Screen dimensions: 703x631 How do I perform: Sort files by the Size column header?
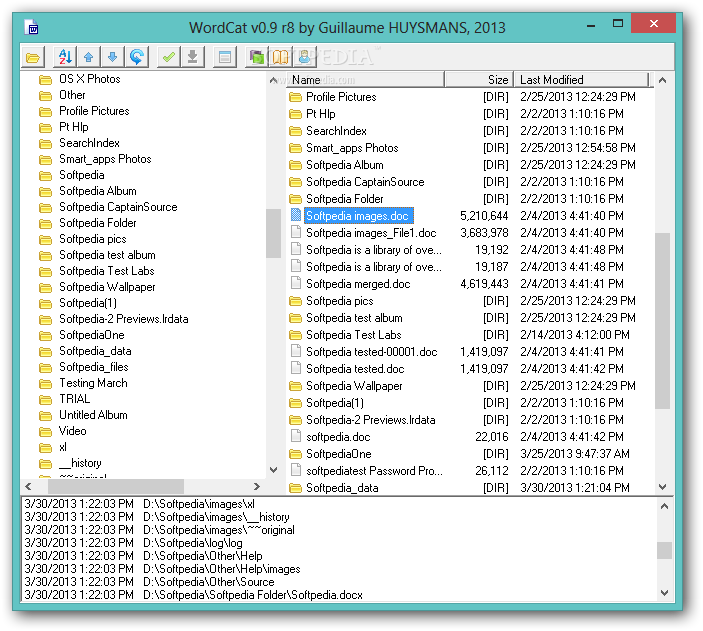click(478, 79)
